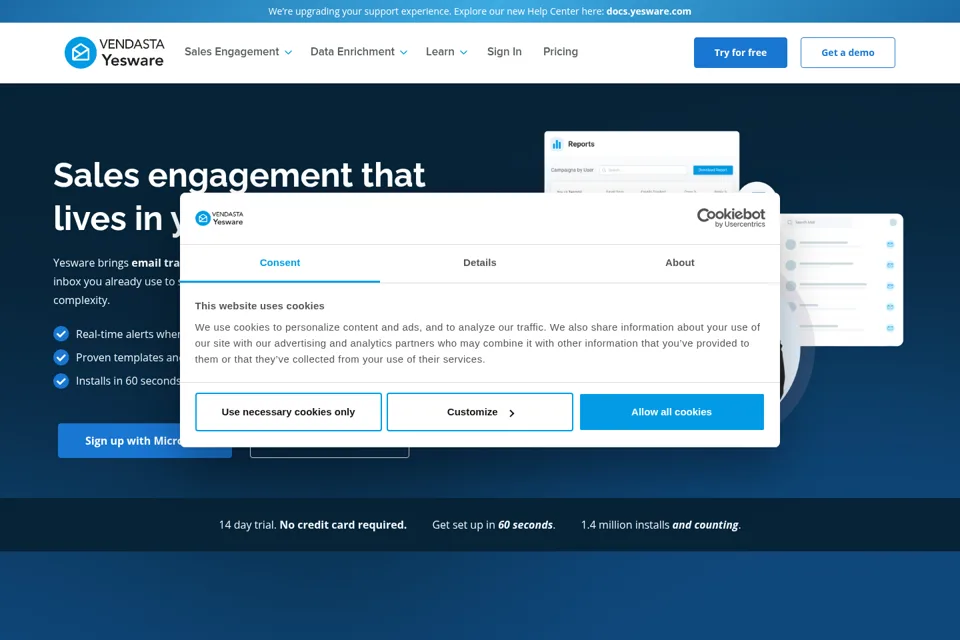
Task: Click the Reports bar chart icon
Action: pos(557,144)
